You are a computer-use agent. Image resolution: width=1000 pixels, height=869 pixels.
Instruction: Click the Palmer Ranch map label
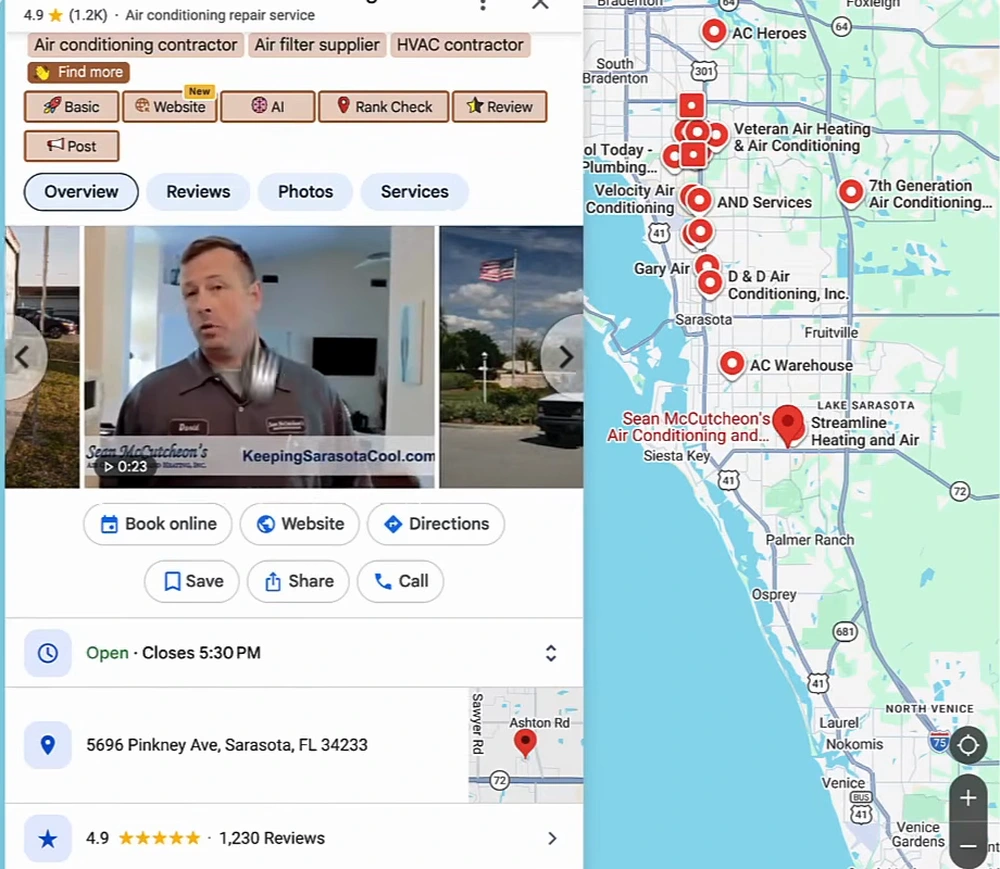pyautogui.click(x=809, y=540)
